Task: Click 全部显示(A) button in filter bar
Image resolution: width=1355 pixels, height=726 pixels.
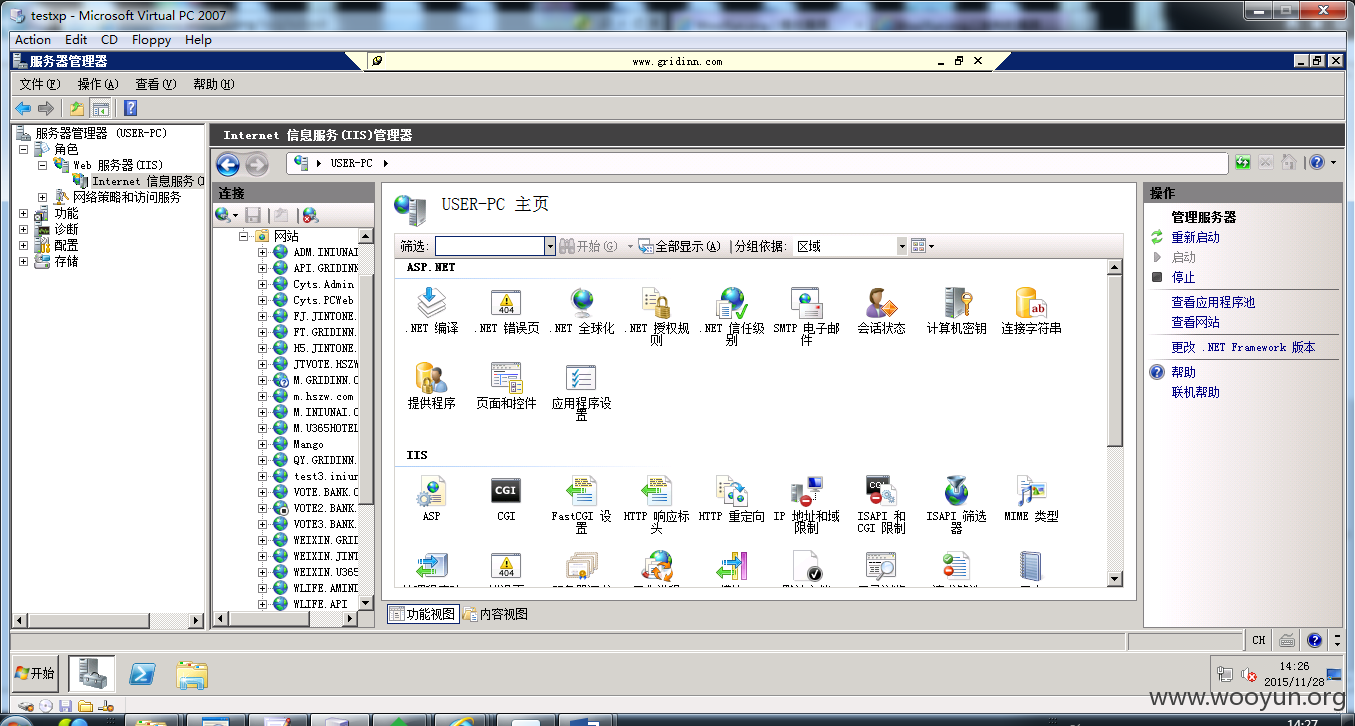Action: click(679, 246)
